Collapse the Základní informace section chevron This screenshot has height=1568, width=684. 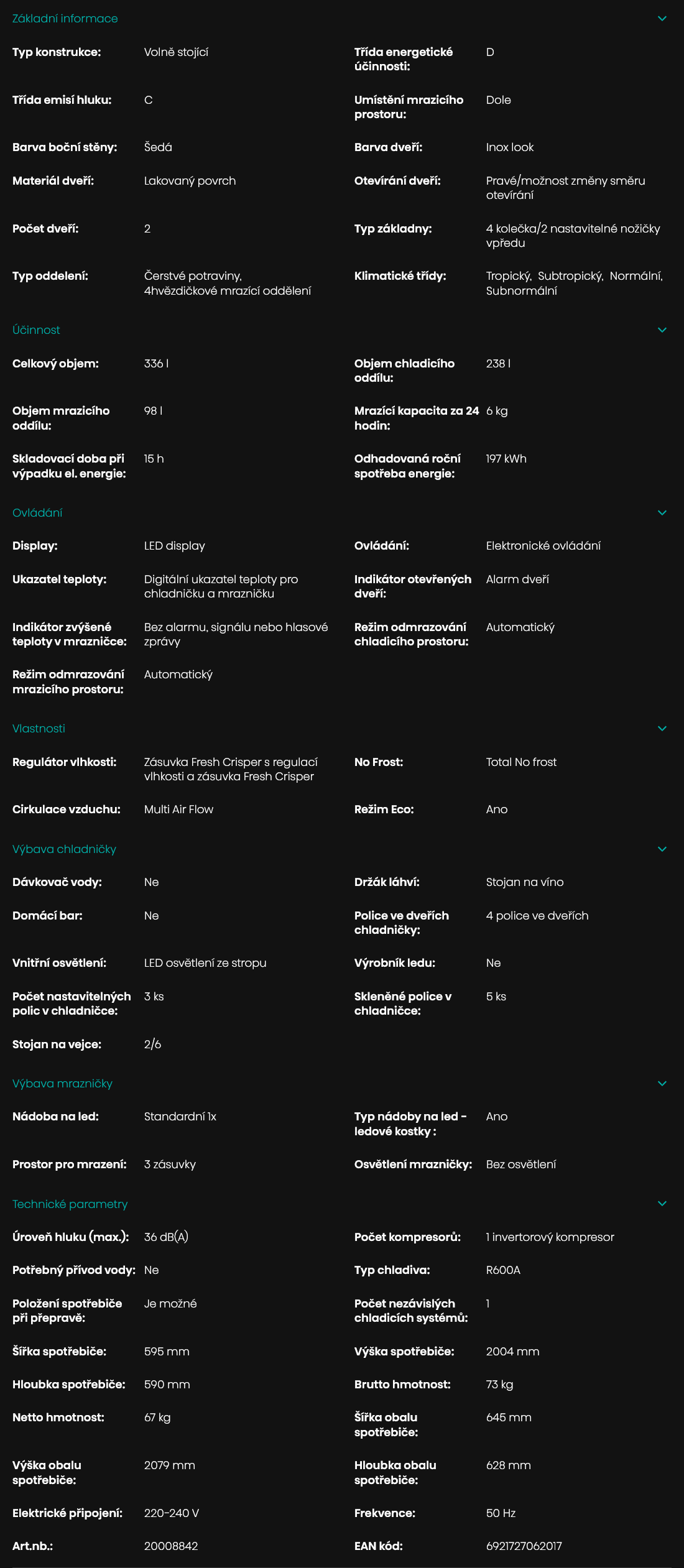[662, 19]
